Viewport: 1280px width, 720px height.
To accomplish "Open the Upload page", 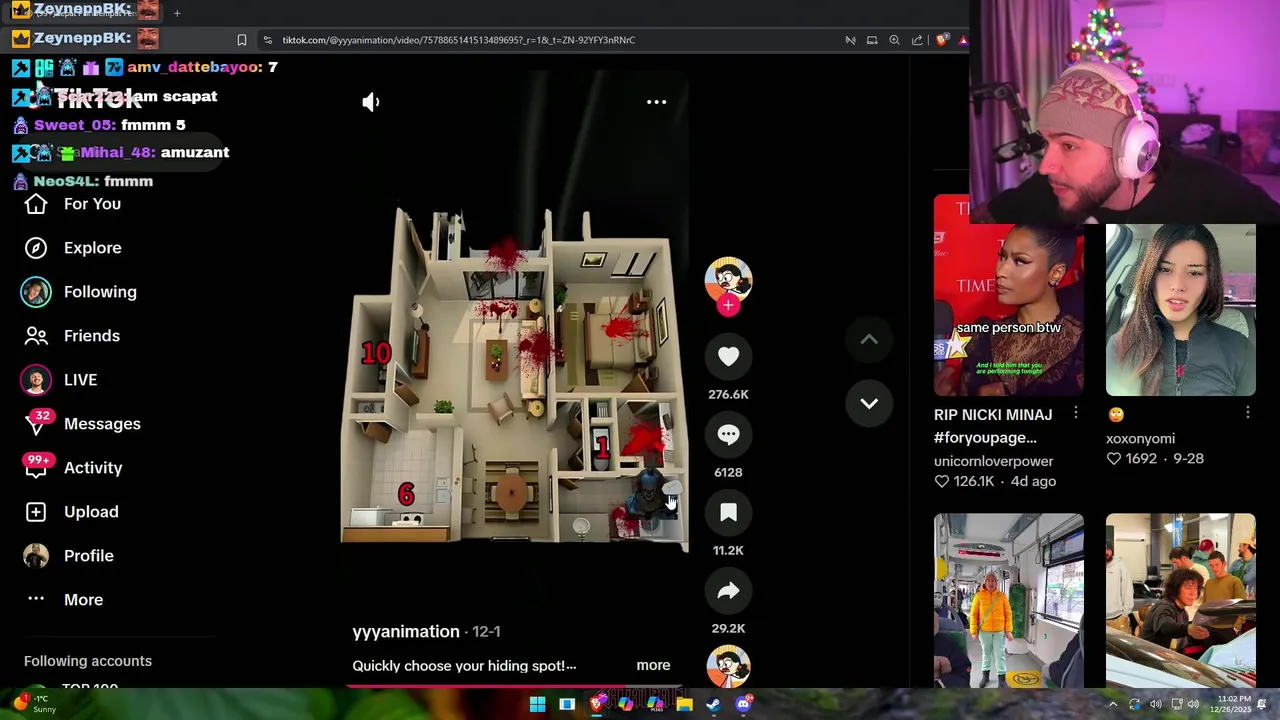I will pos(91,512).
